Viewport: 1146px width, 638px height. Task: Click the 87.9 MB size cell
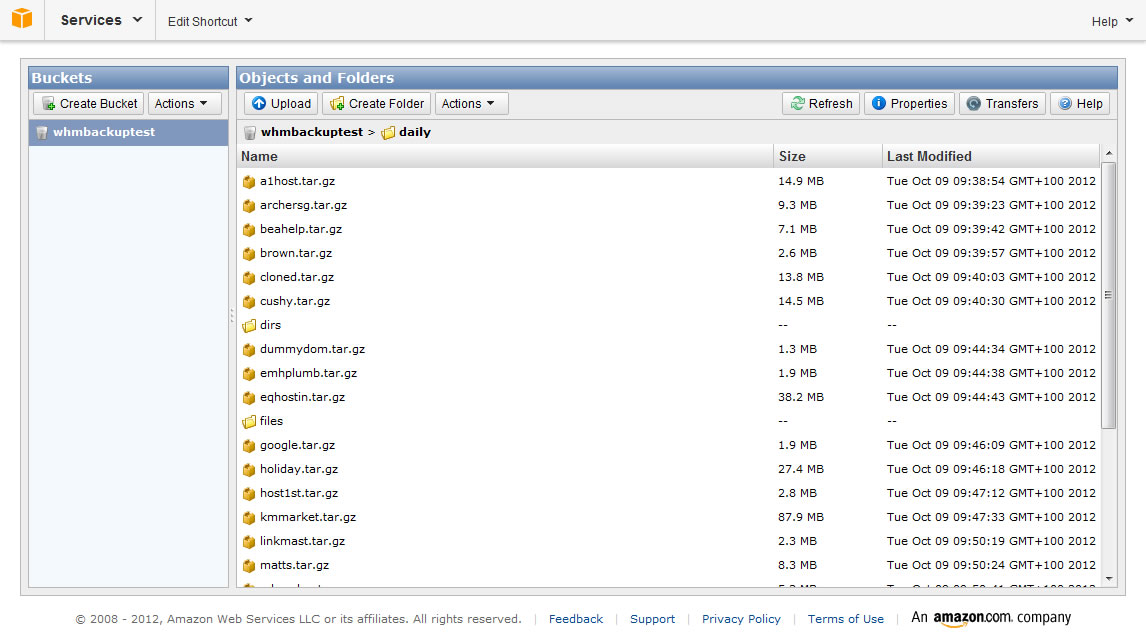801,517
